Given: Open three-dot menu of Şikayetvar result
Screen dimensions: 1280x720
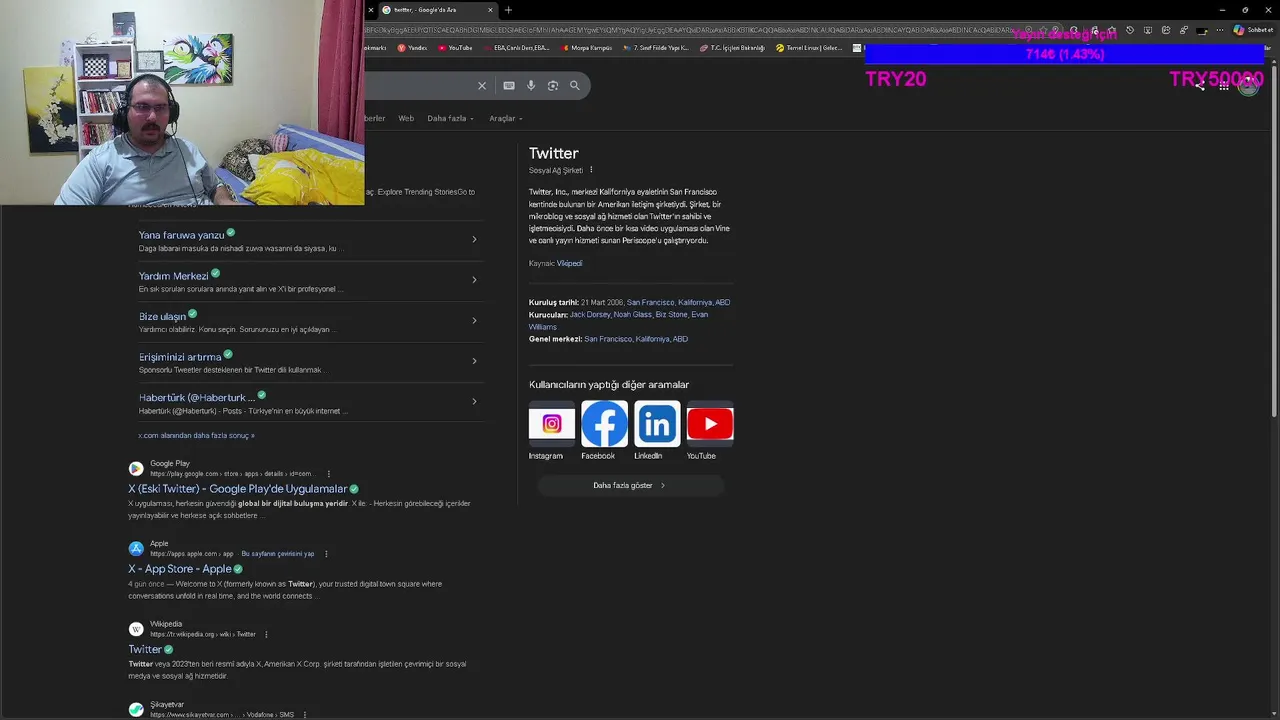Looking at the screenshot, I should [305, 715].
